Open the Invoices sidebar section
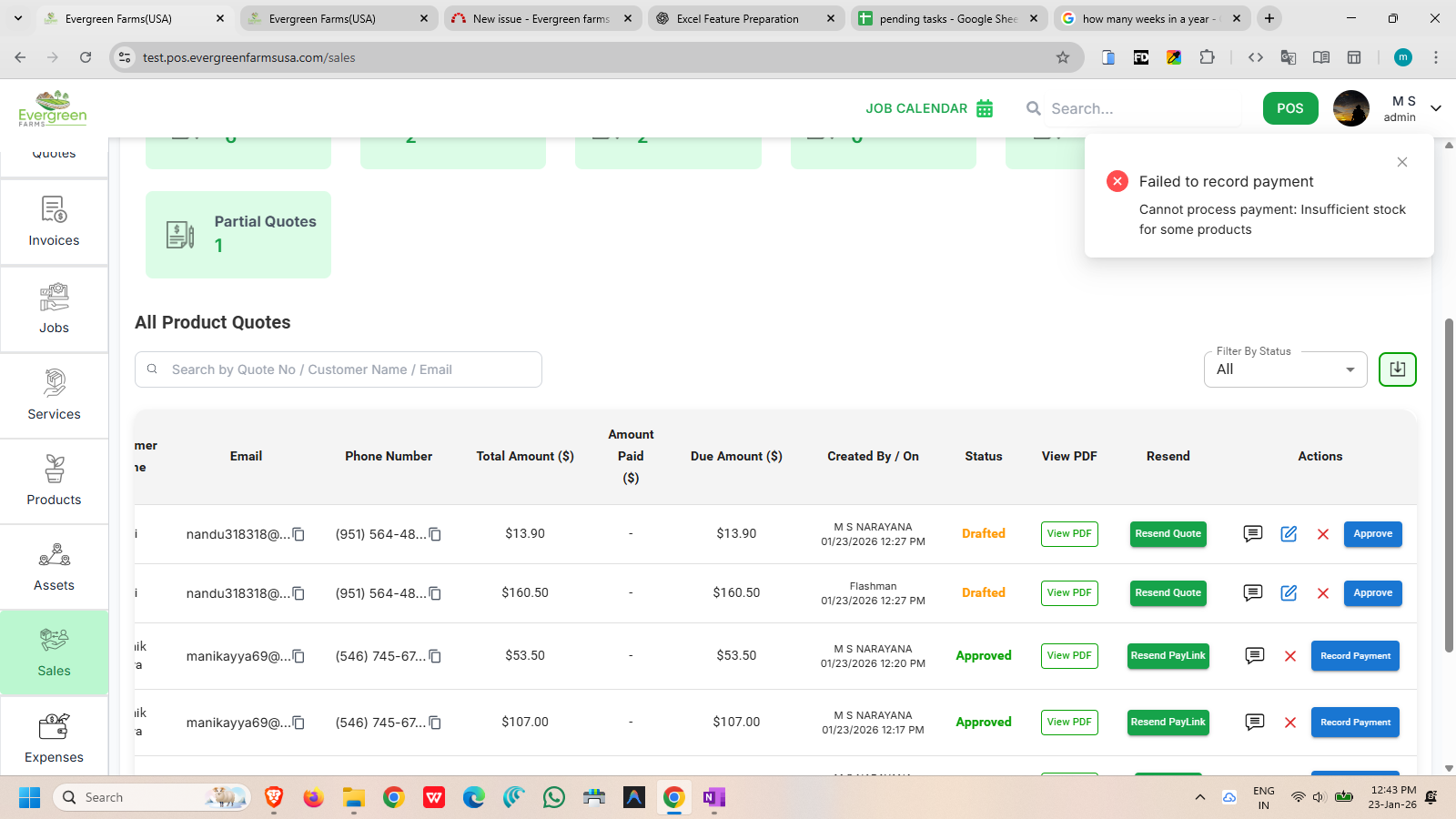1456x819 pixels. click(54, 222)
